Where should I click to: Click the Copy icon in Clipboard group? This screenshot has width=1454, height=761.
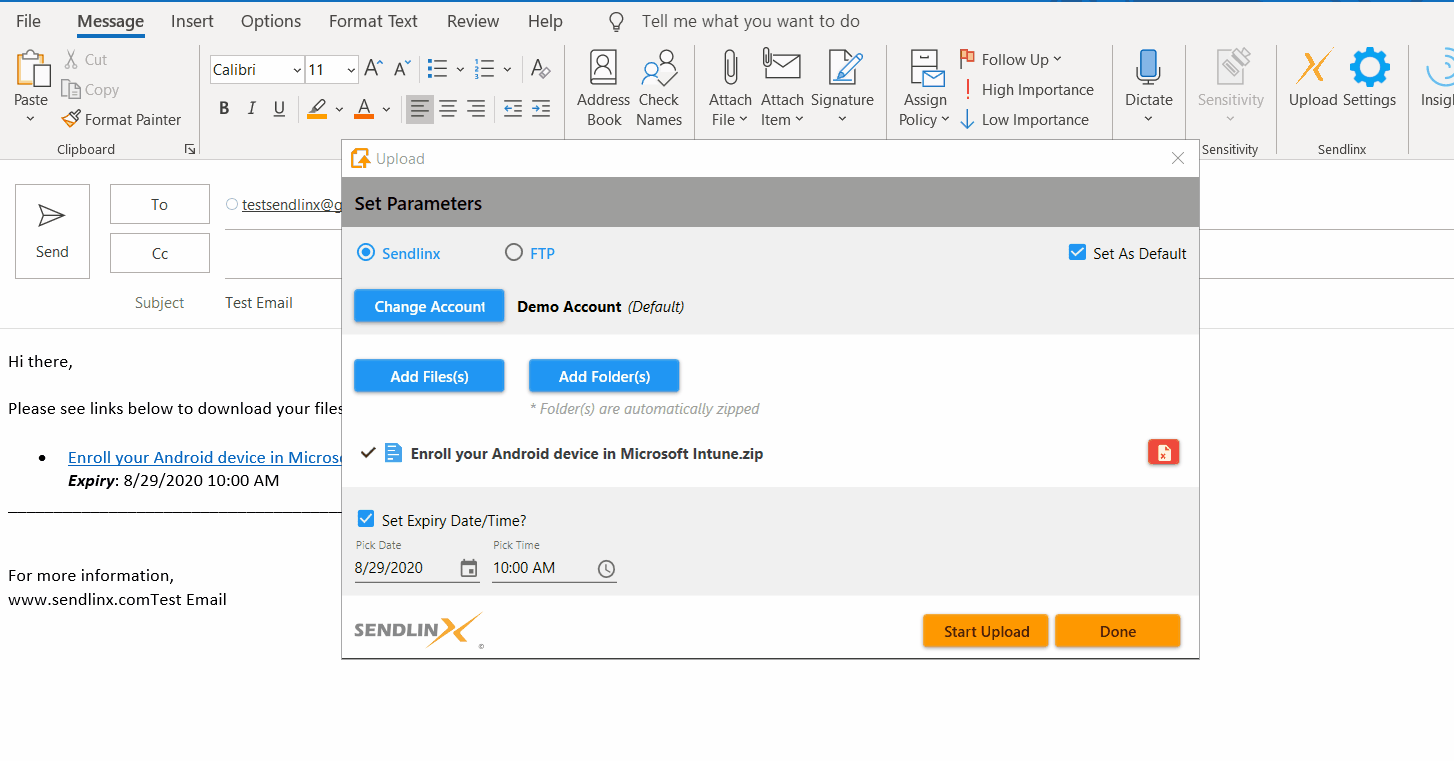click(x=71, y=90)
